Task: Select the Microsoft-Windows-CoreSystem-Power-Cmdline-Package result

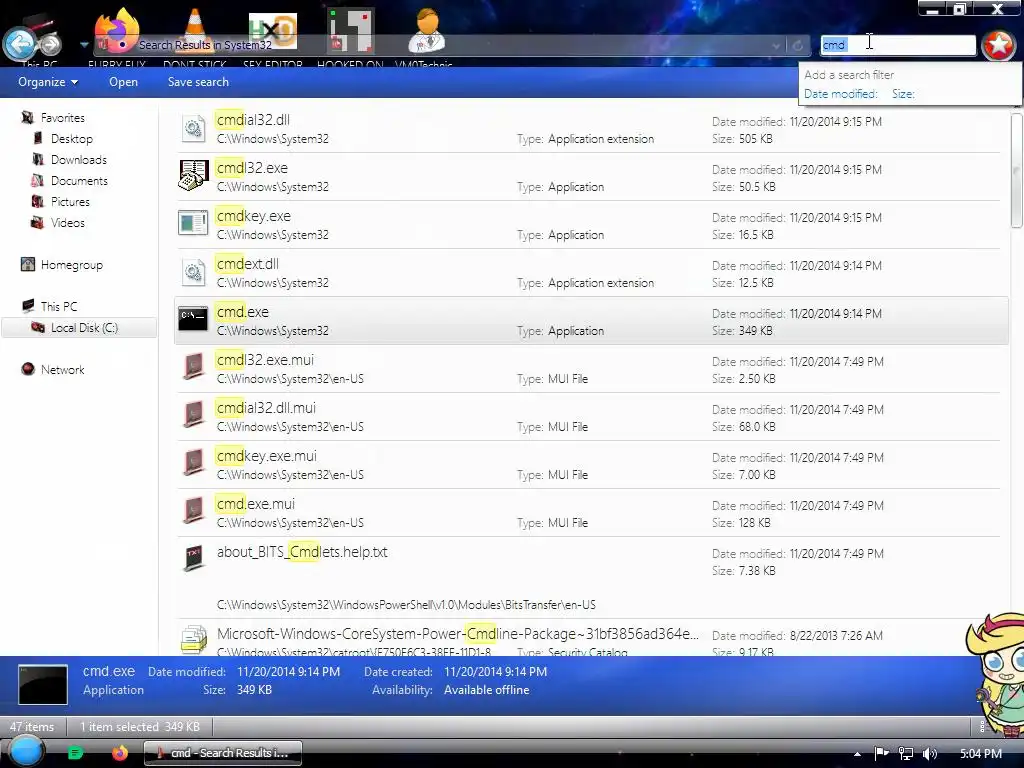Action: (x=457, y=634)
